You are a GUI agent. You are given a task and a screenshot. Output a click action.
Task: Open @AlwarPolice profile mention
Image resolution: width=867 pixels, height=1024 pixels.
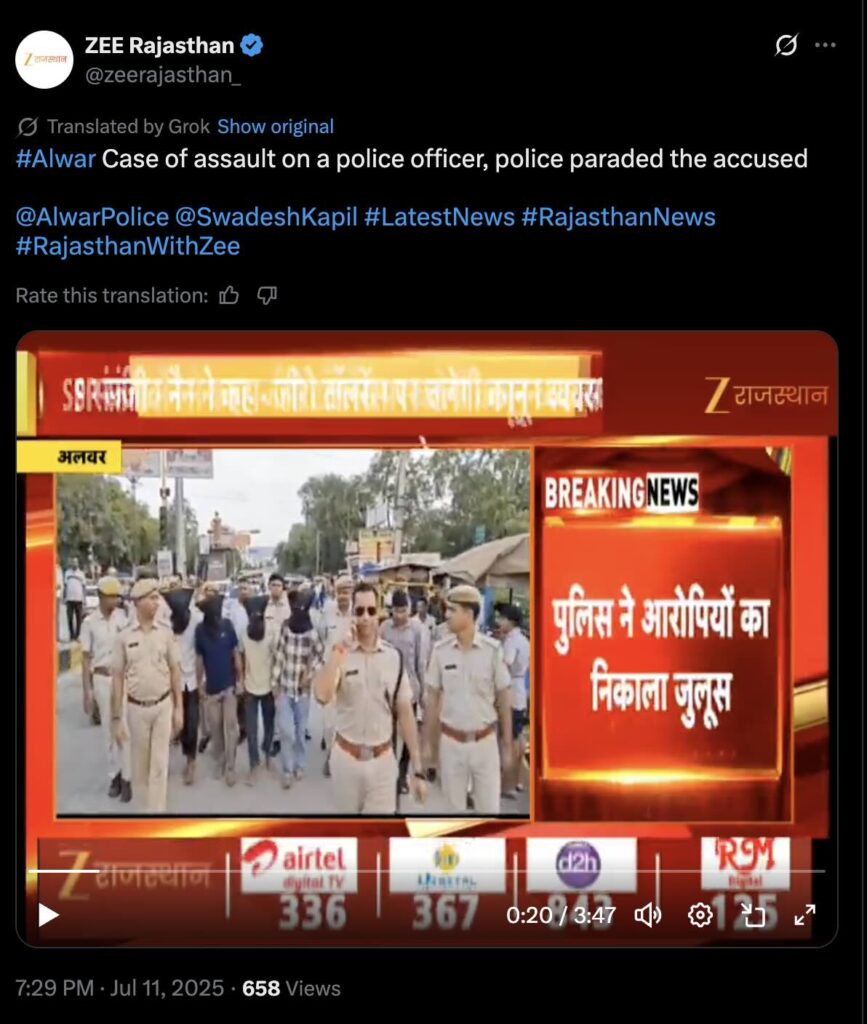92,217
